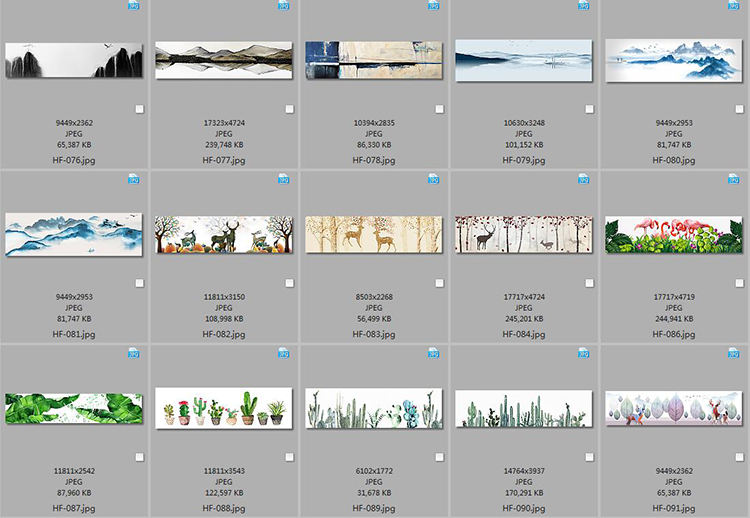Image resolution: width=750 pixels, height=518 pixels.
Task: Click the blue file badge above HF-088 cactus pots
Action: (283, 352)
